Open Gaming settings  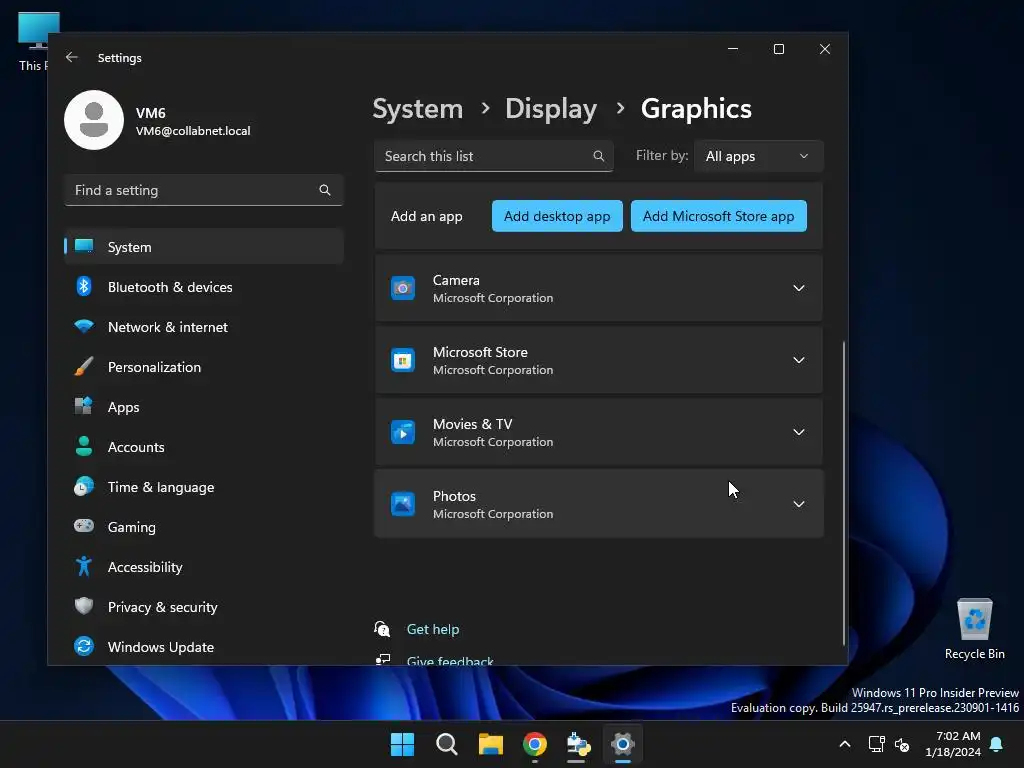[x=204, y=527]
